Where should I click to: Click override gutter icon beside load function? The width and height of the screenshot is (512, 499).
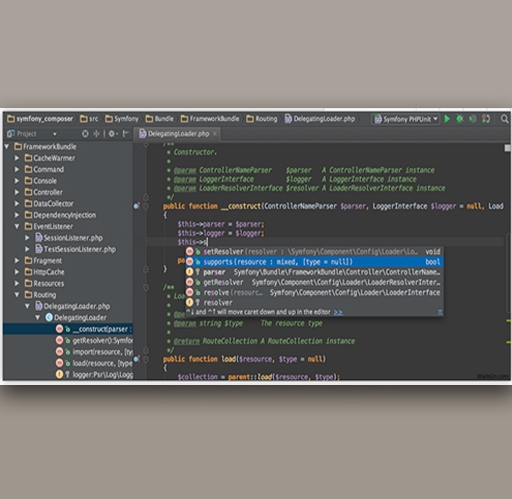[x=136, y=359]
